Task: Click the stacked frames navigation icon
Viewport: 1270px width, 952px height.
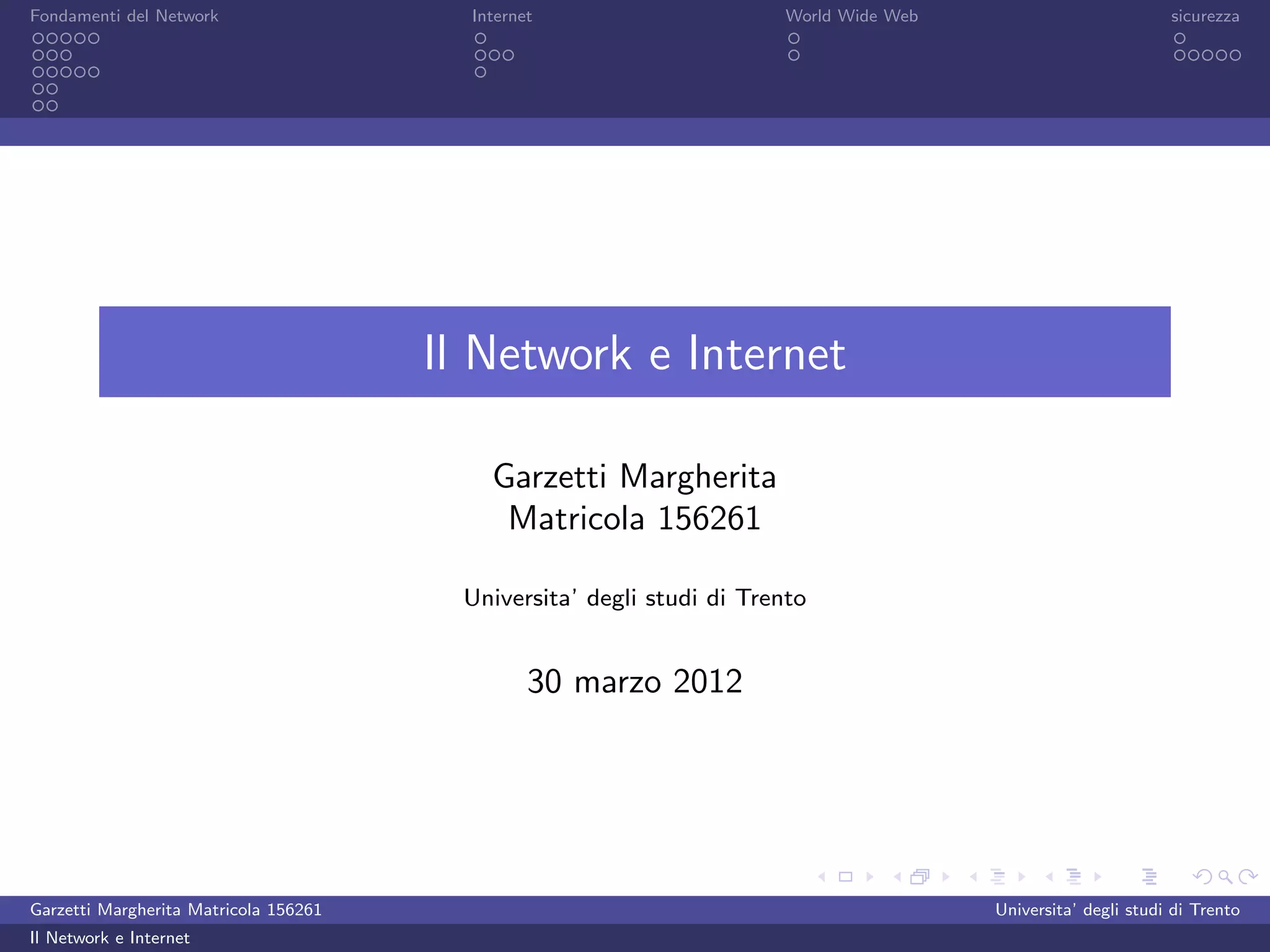Action: 920,876
